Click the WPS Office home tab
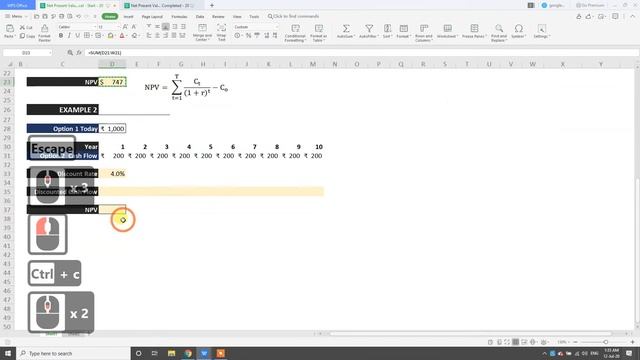 [18, 5]
